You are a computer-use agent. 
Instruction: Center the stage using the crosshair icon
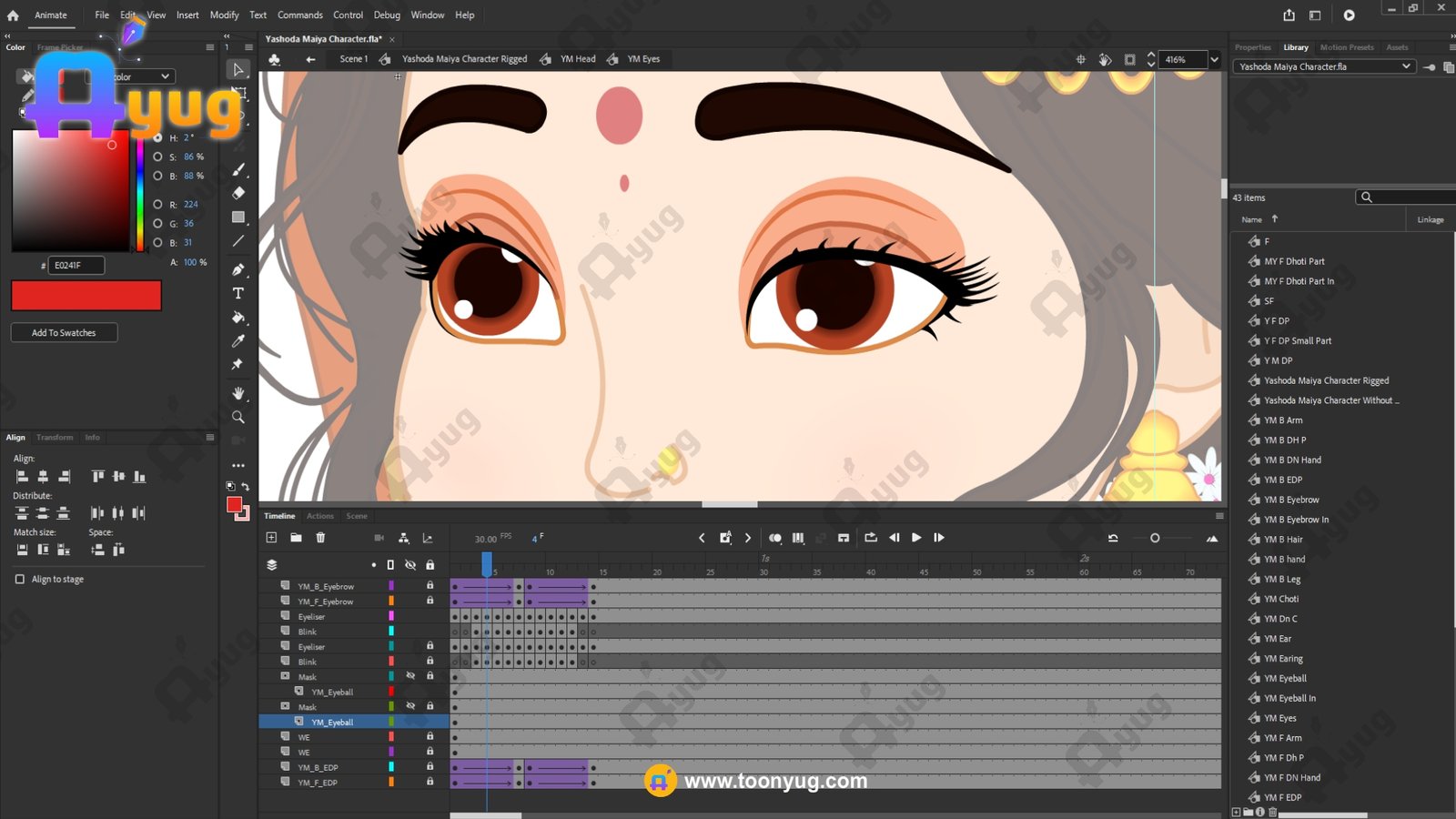(x=1081, y=59)
